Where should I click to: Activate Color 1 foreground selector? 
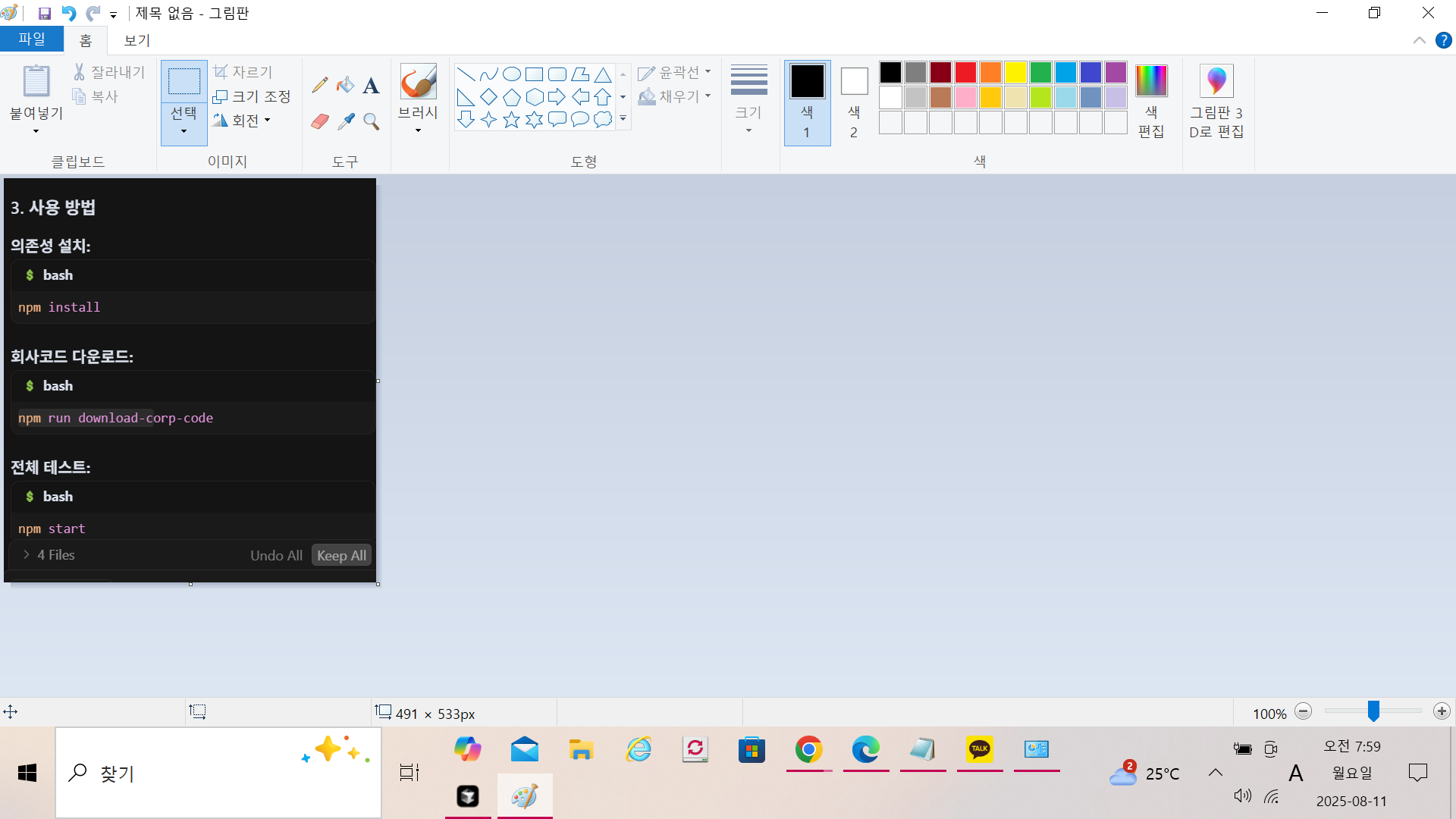pos(807,102)
